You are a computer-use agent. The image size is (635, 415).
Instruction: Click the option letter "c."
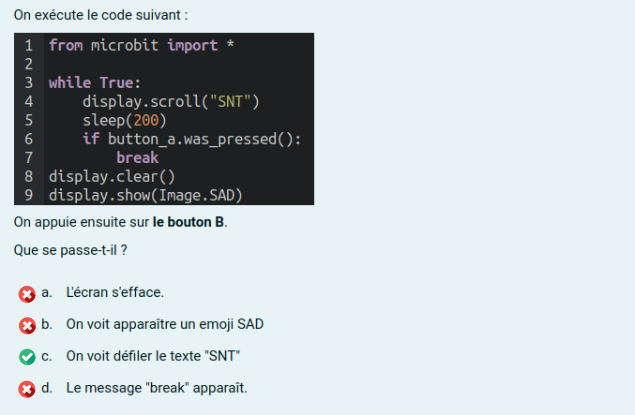pyautogui.click(x=47, y=356)
